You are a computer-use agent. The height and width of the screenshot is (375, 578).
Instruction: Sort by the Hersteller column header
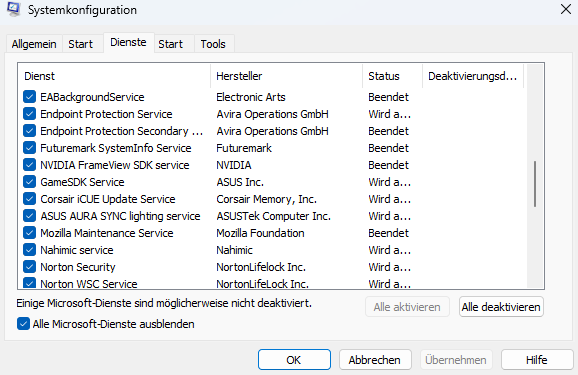click(x=286, y=76)
